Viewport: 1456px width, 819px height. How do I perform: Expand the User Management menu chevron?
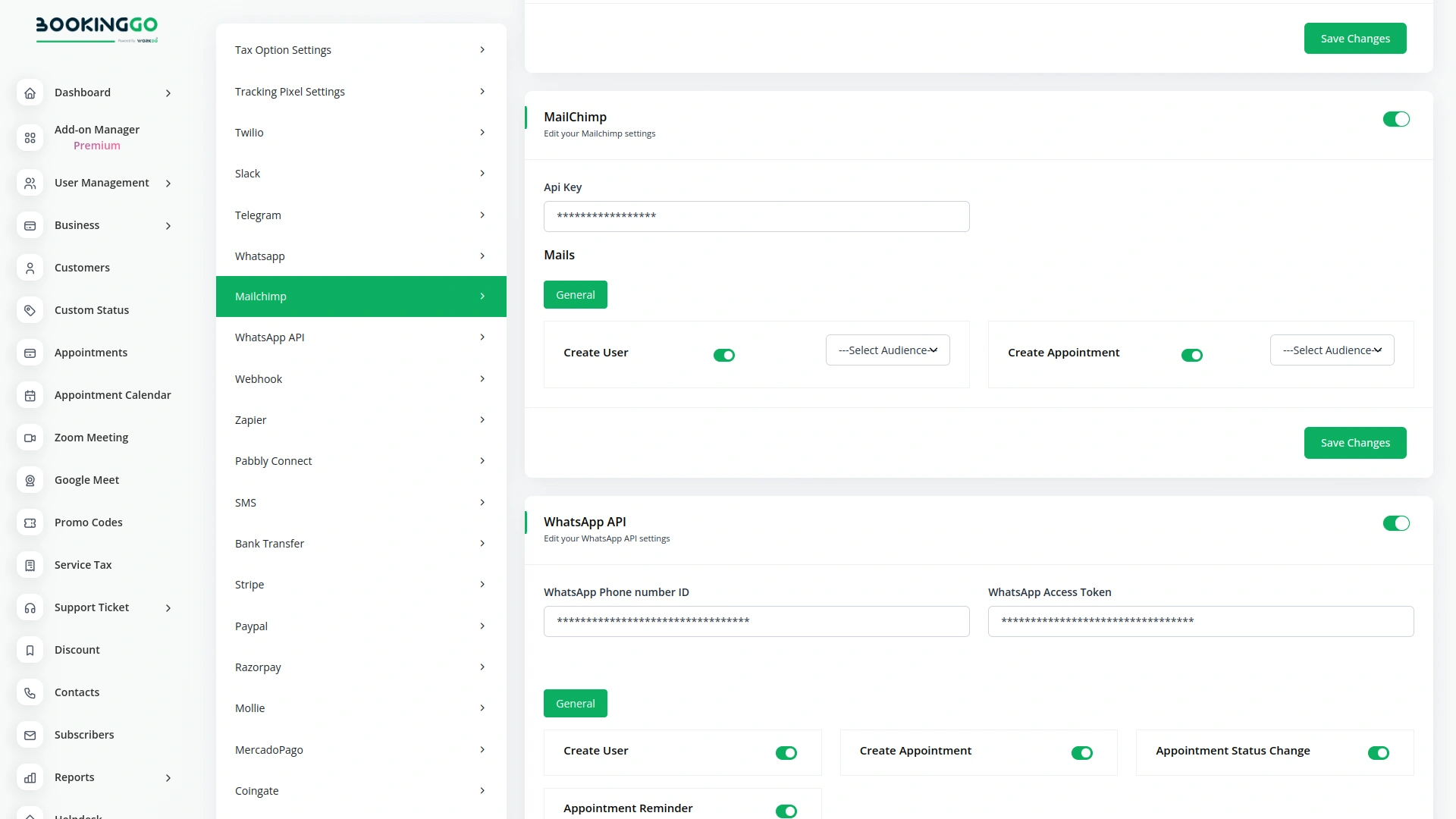(168, 183)
